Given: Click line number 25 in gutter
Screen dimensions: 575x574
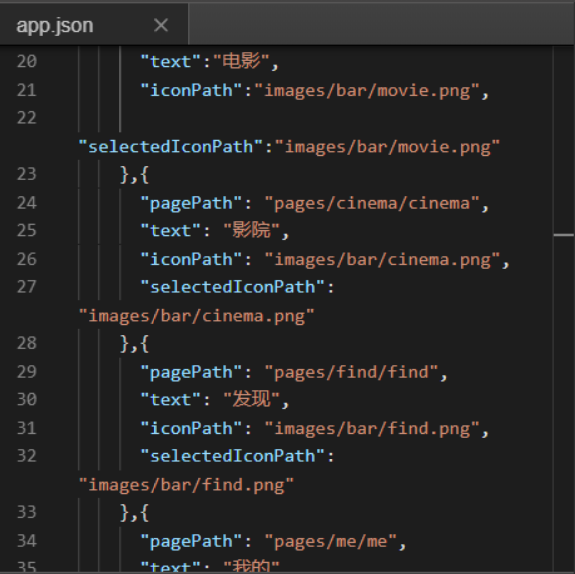Looking at the screenshot, I should pyautogui.click(x=27, y=231).
